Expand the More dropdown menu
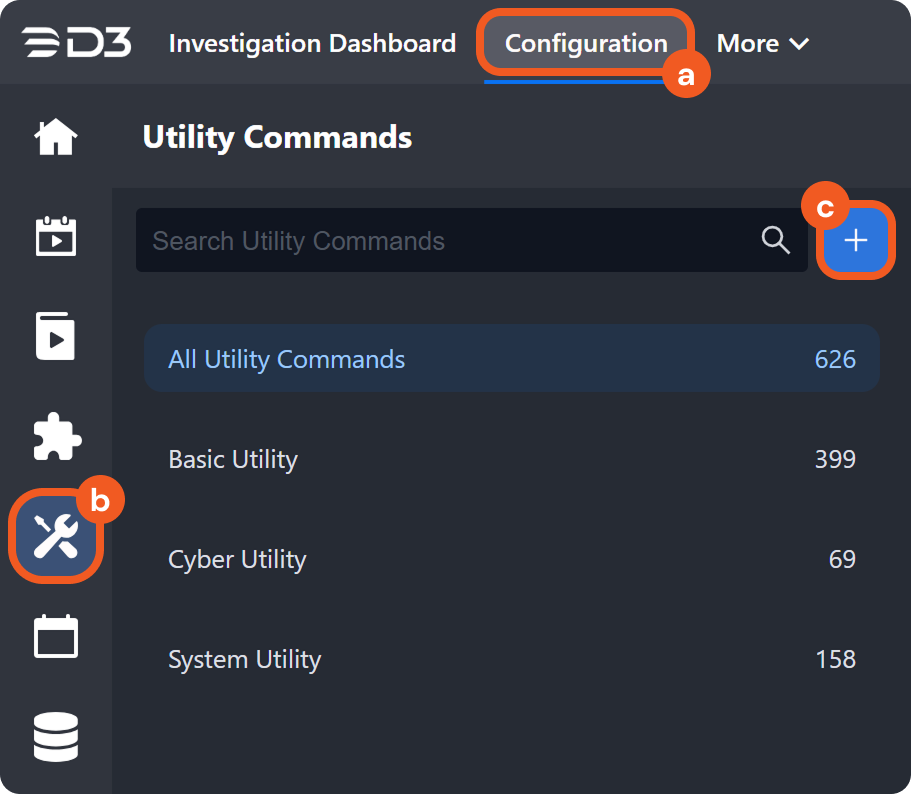The width and height of the screenshot is (911, 794). 762,43
